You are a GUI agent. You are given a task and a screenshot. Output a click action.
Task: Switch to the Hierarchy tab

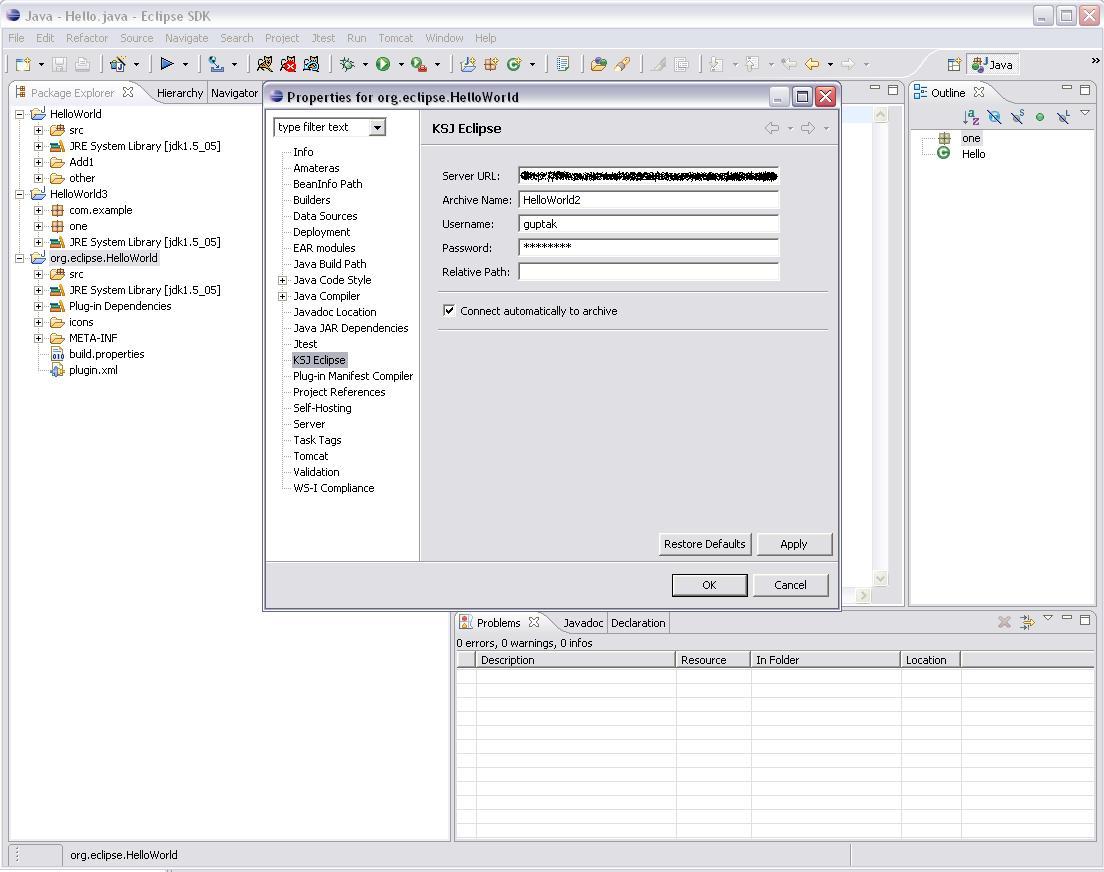pyautogui.click(x=180, y=93)
